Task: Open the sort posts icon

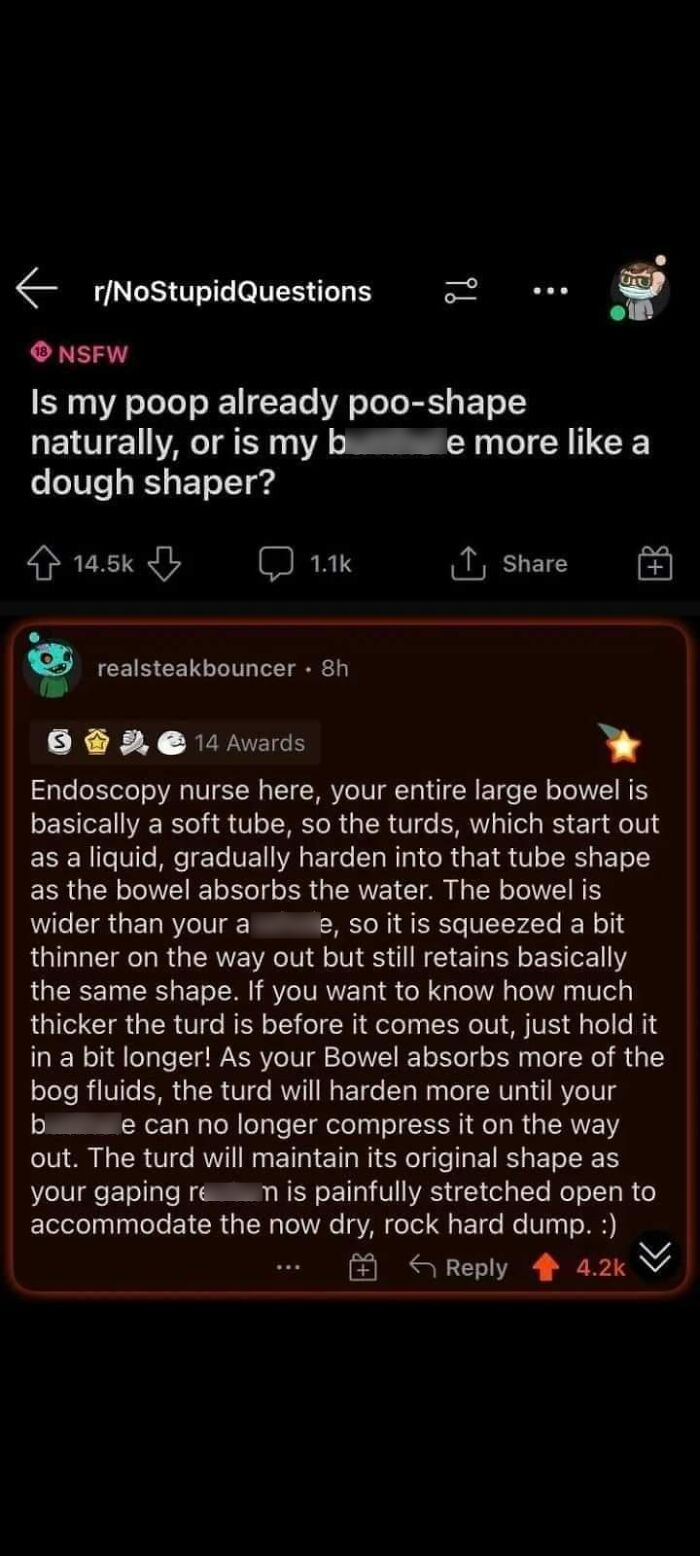Action: (461, 290)
